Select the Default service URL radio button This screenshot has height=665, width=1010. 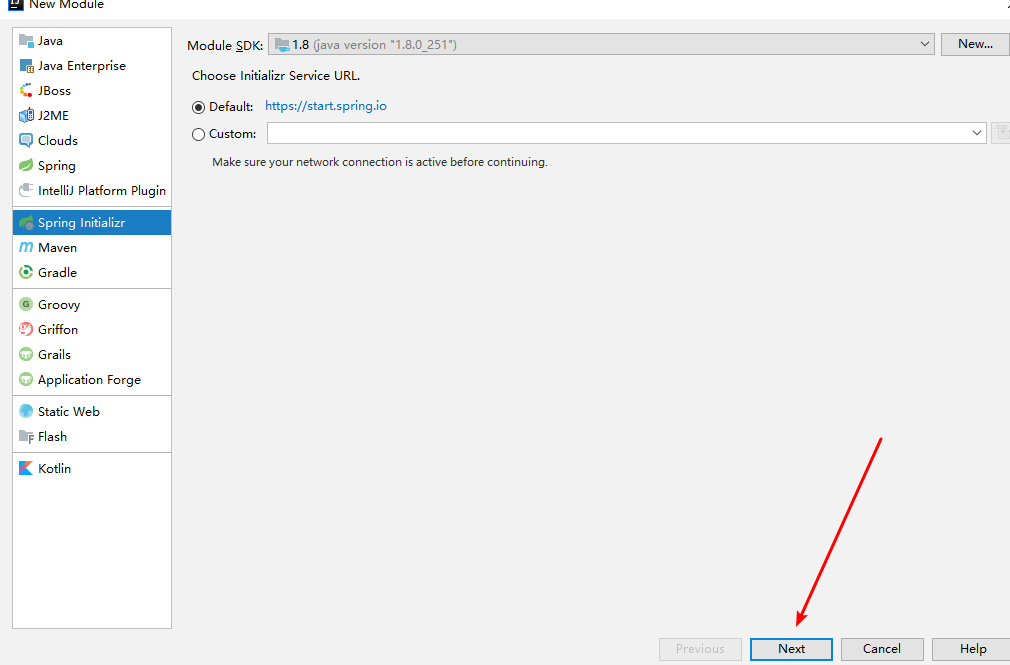198,107
